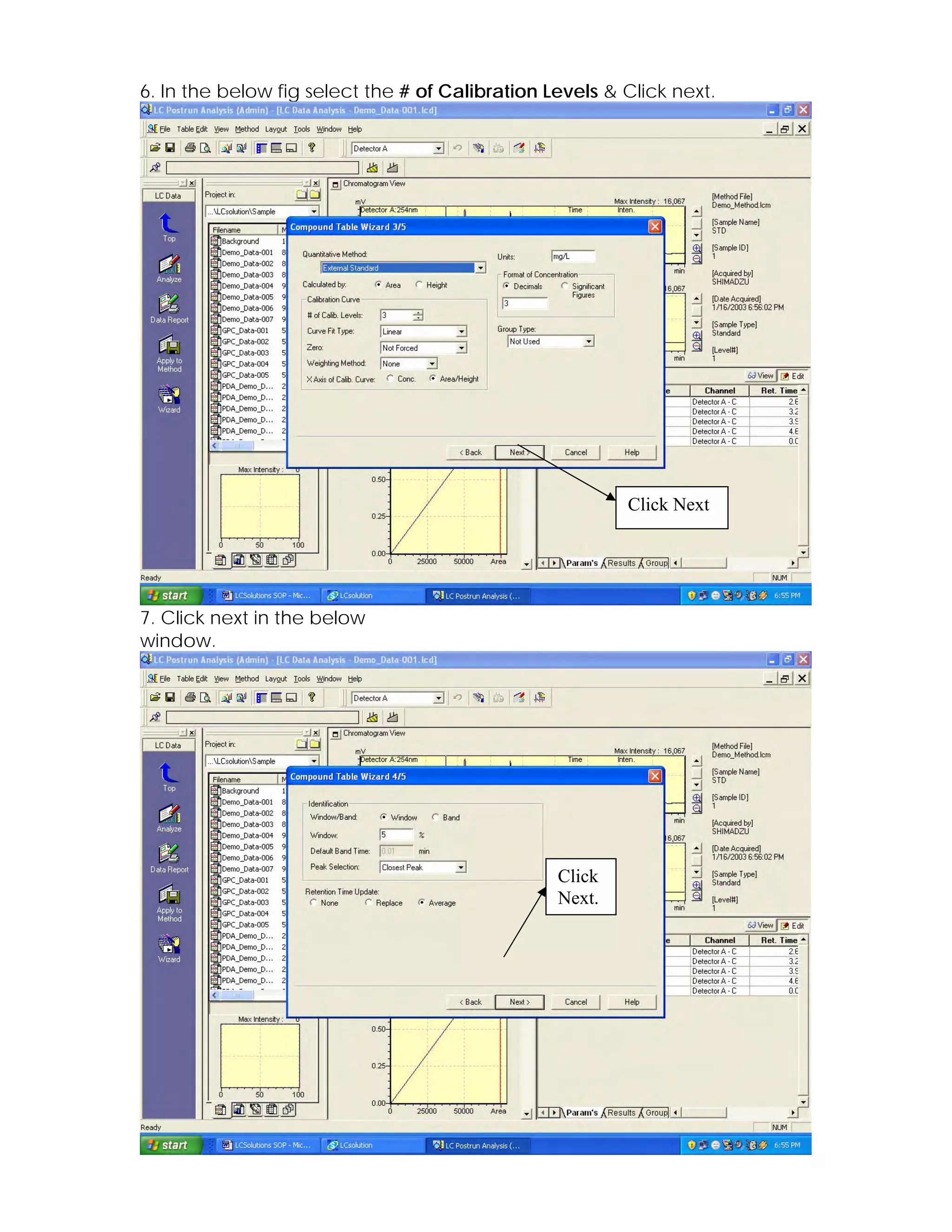Click Next in Compound Table Wizard 3/5
The image size is (952, 1232).
519,452
